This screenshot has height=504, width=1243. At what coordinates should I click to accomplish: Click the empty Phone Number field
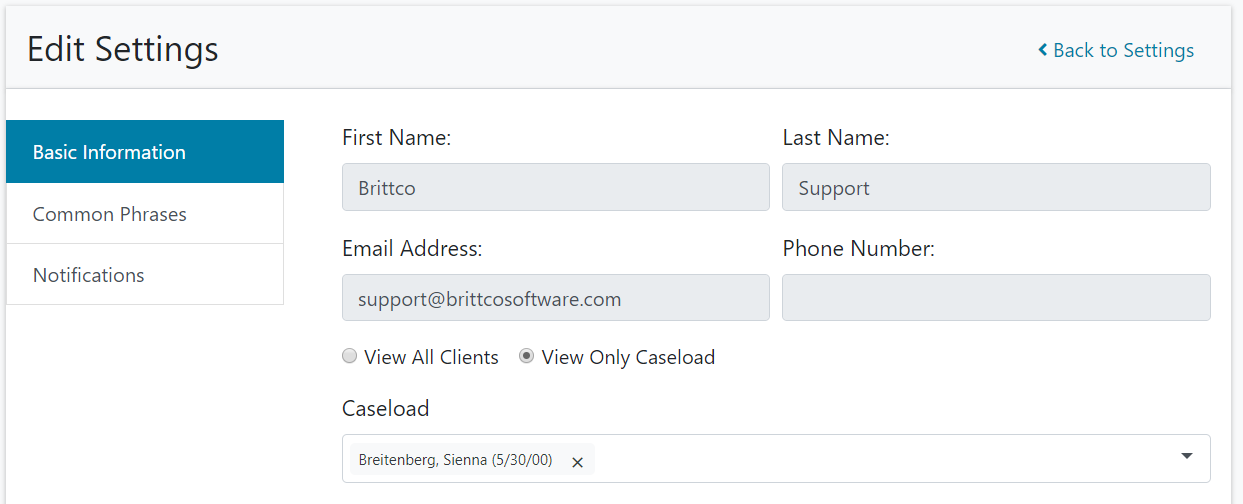click(996, 298)
